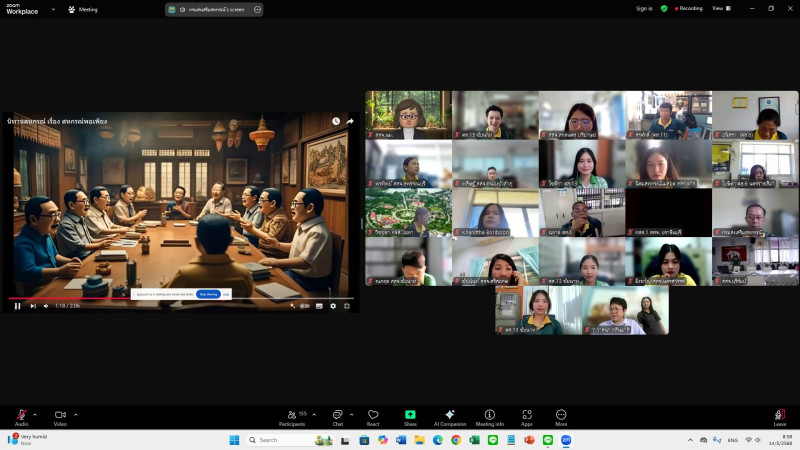Open the Zoom icon in the taskbar
Screen dimensions: 800x450
coord(566,440)
